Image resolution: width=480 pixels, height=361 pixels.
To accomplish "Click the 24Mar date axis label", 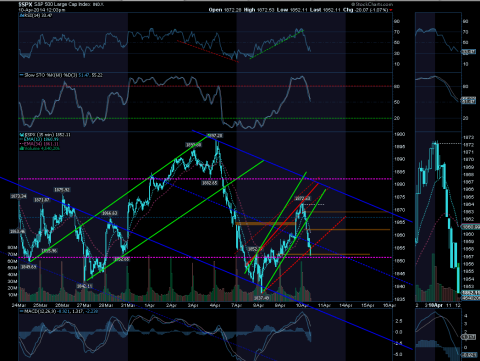I will click(x=19, y=305).
